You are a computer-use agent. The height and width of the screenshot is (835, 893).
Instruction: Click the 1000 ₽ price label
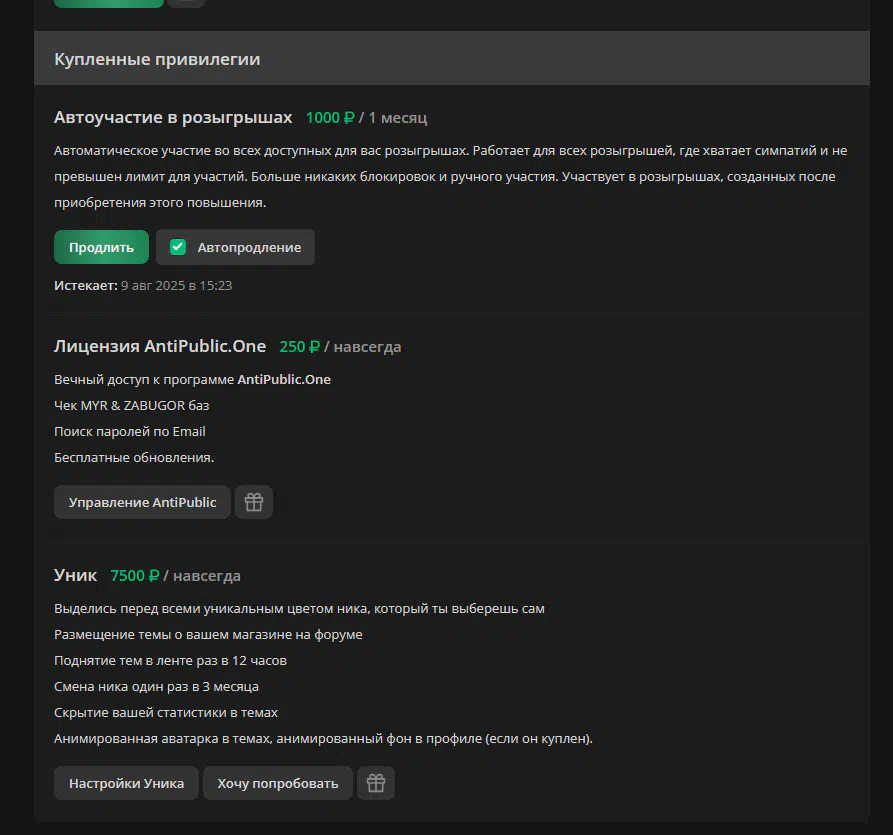pos(330,118)
